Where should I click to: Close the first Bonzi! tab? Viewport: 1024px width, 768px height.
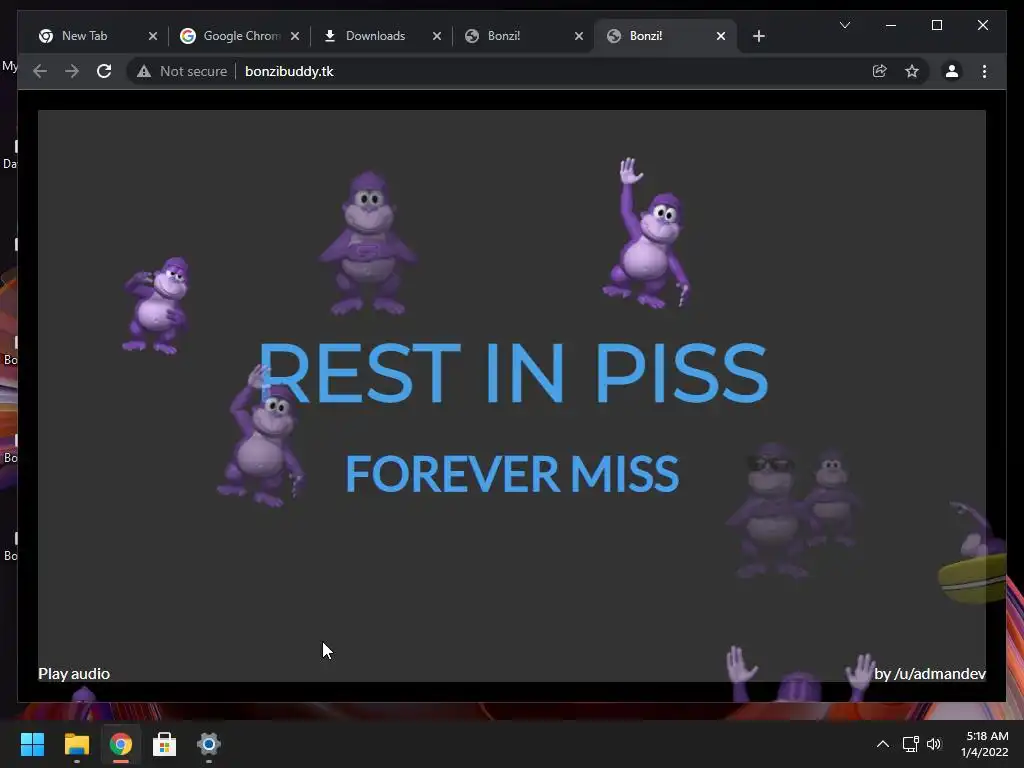(579, 36)
